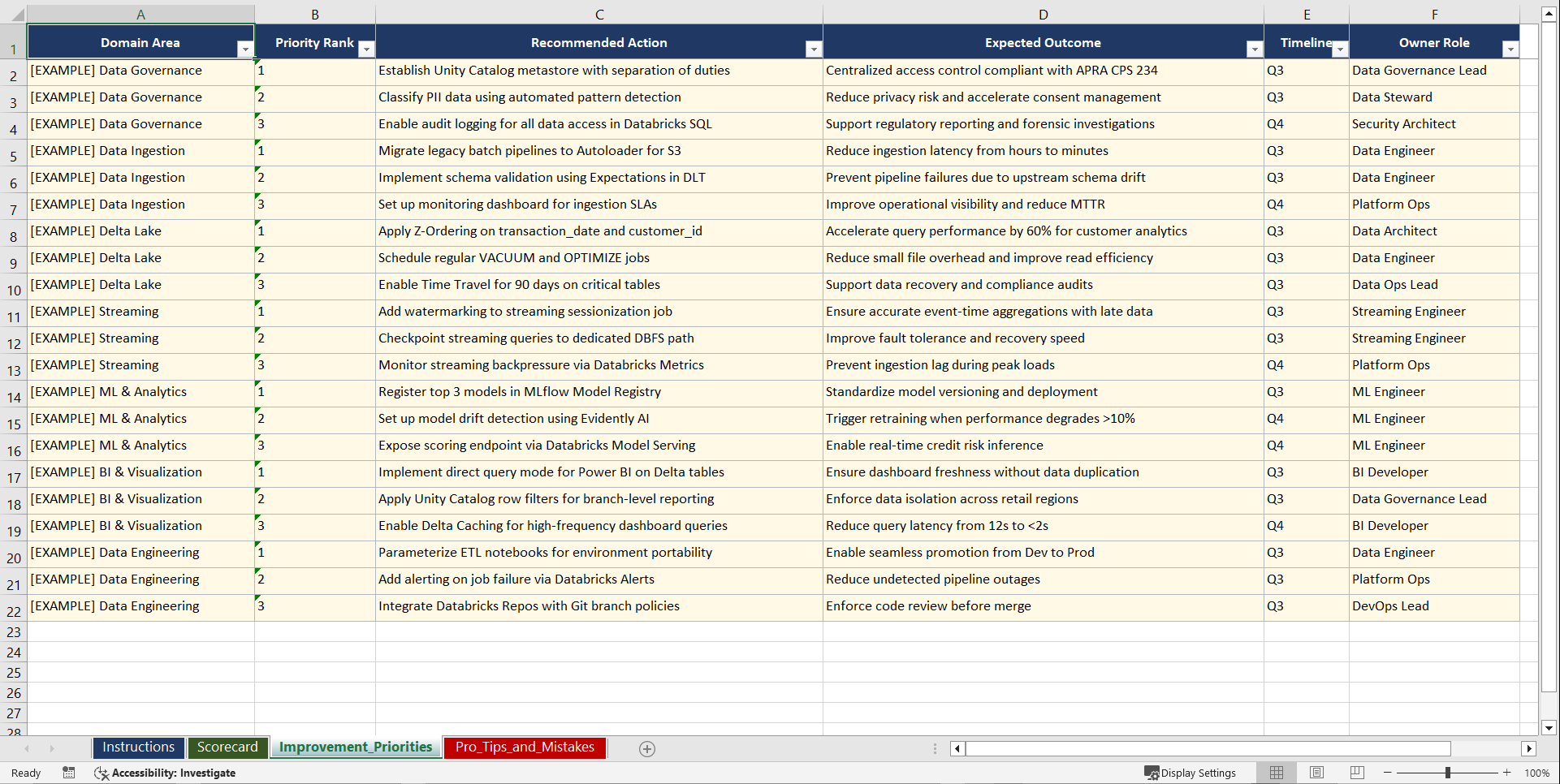Screen dimensions: 1560x784
Task: Open the Owner Role filter dropdown
Action: (x=1510, y=49)
